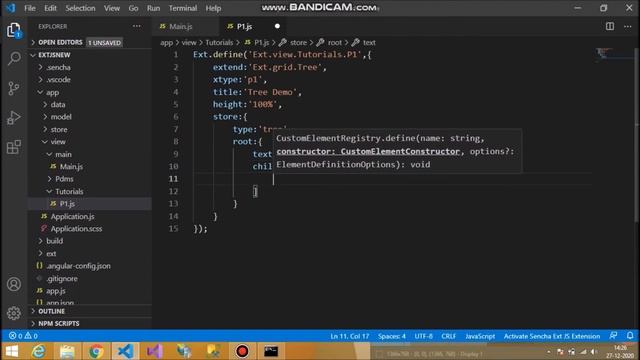Open the Terminal menu
The image size is (640, 360).
point(183,8)
